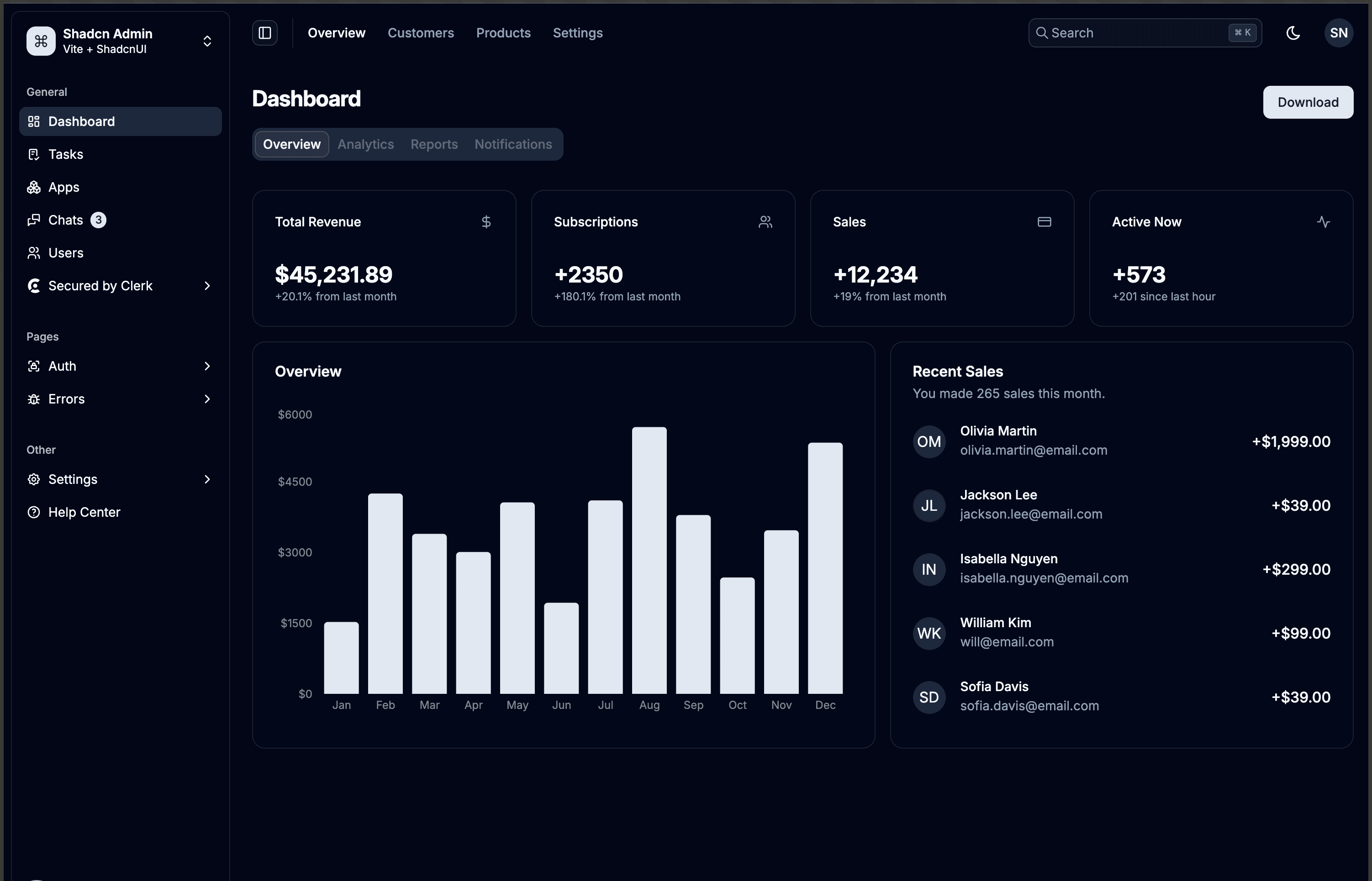
Task: Click the +2350 subscriptions value
Action: tap(588, 275)
